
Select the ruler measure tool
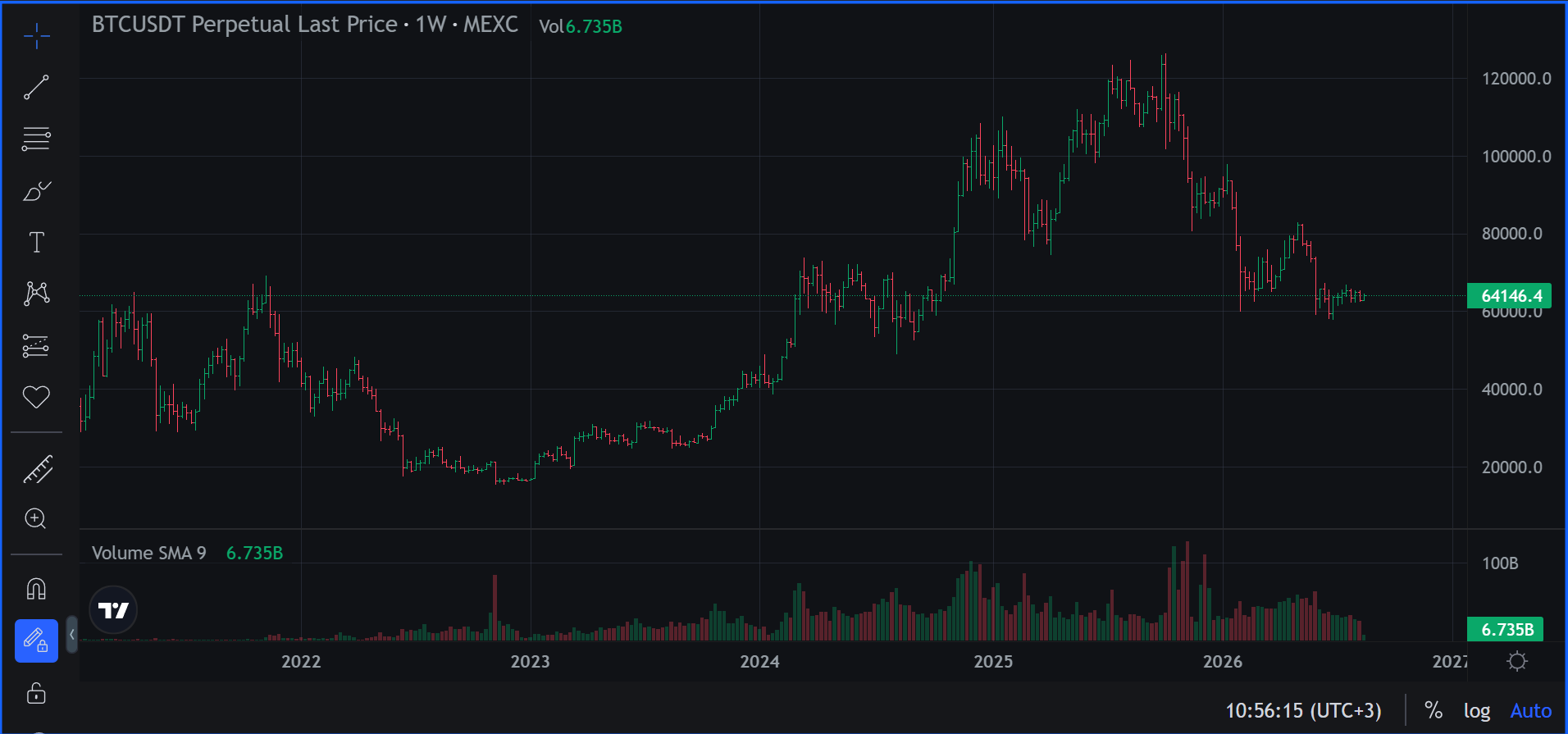tap(37, 469)
